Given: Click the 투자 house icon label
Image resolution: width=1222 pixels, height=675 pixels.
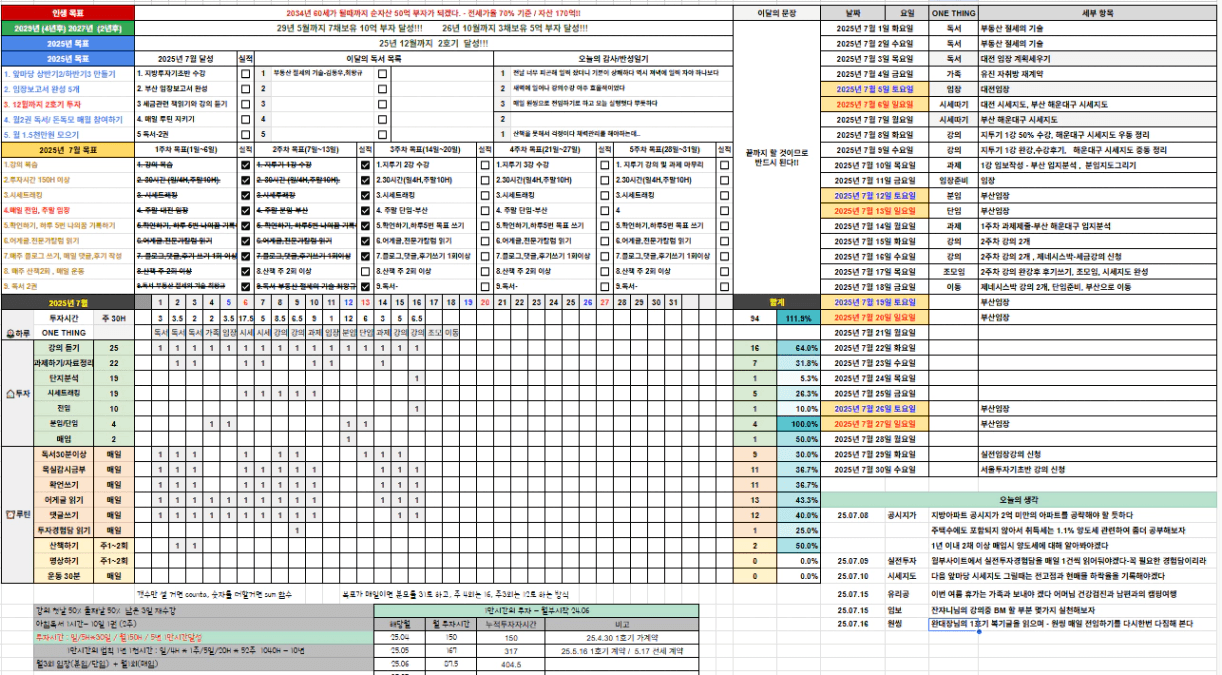Looking at the screenshot, I should point(18,394).
